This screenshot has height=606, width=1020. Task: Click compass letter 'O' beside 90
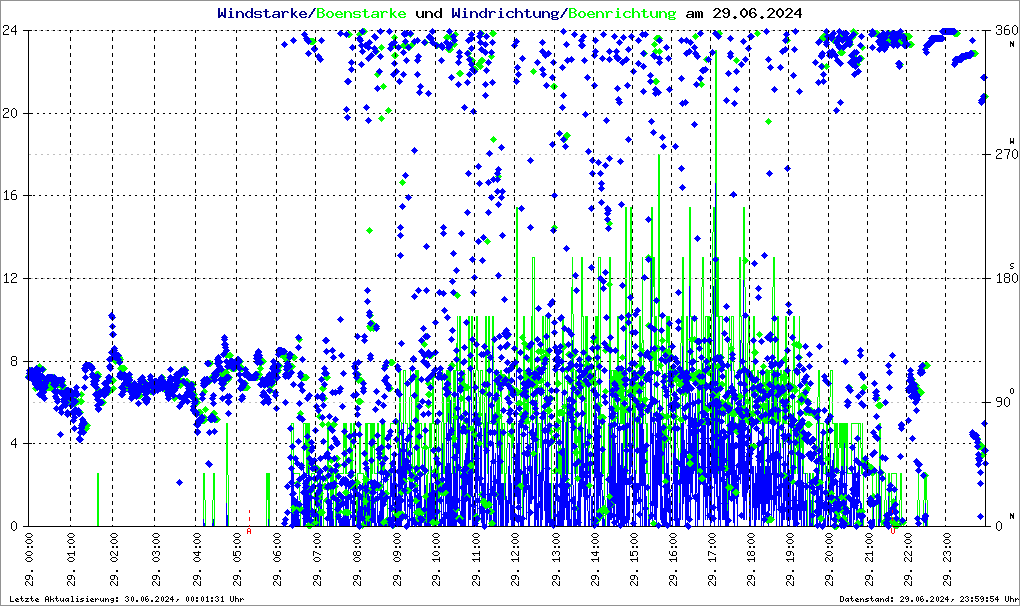coord(1012,390)
